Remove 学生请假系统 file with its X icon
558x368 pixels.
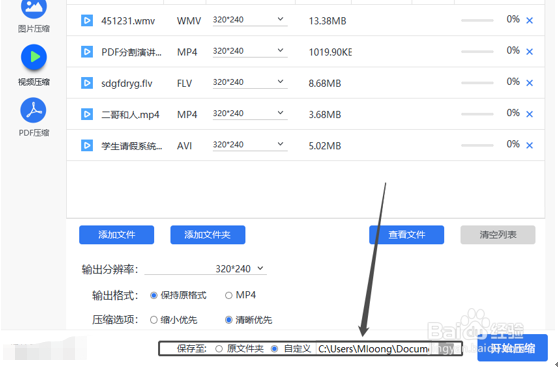coord(530,146)
